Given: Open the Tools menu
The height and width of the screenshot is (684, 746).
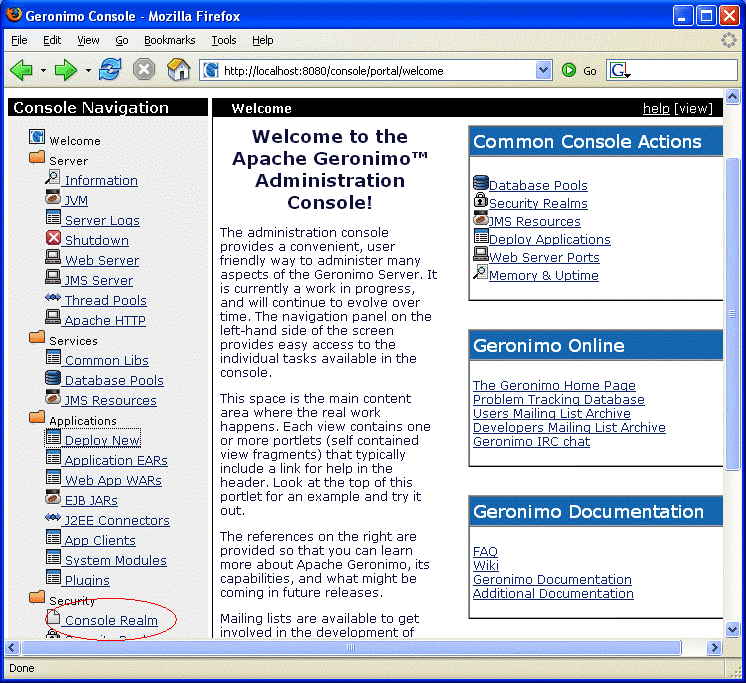Looking at the screenshot, I should 224,40.
